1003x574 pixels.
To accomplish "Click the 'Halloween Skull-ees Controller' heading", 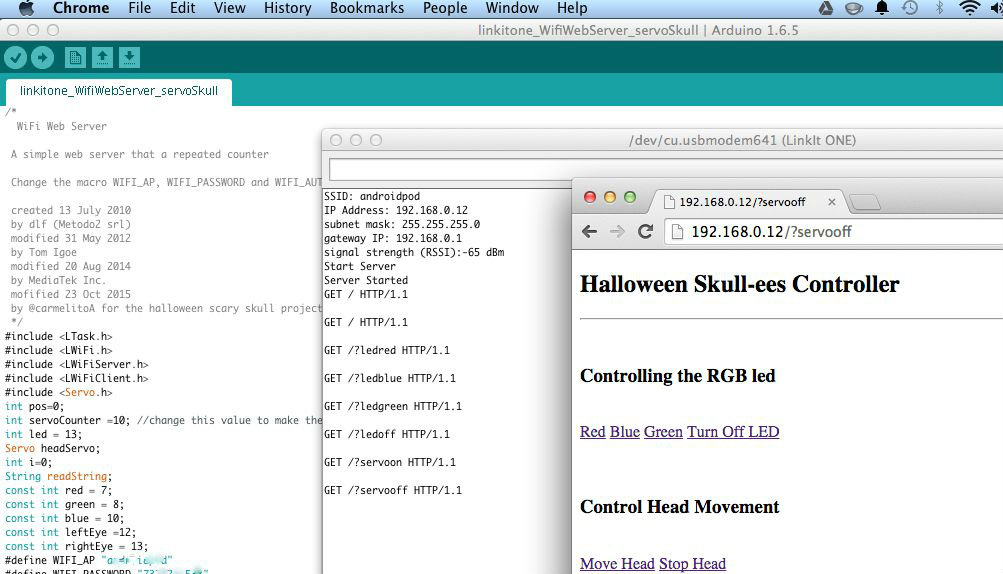I will tap(739, 284).
